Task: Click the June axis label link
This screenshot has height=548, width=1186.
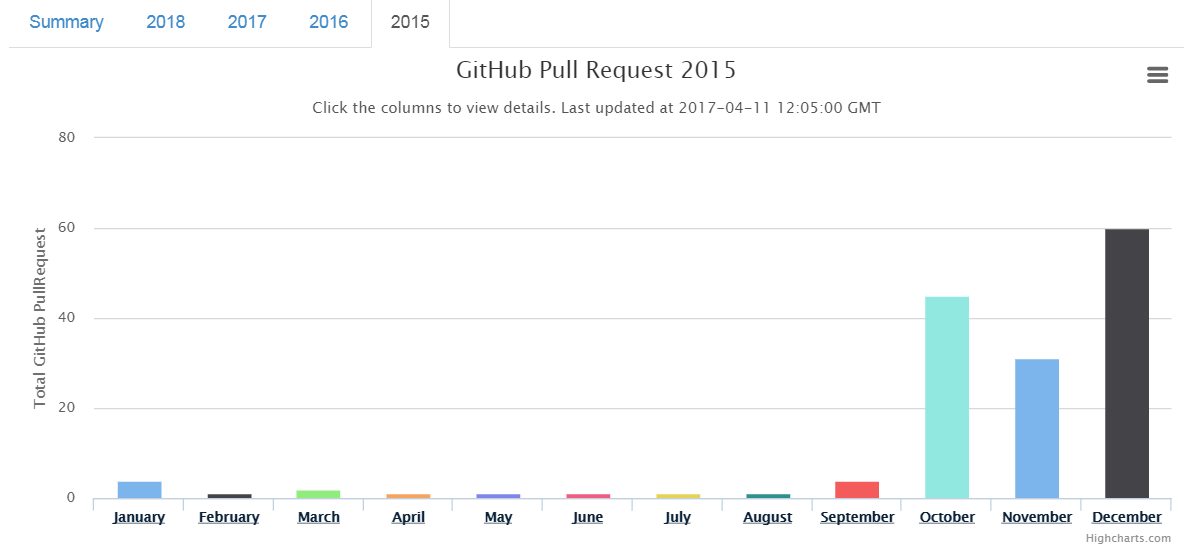Action: [588, 518]
